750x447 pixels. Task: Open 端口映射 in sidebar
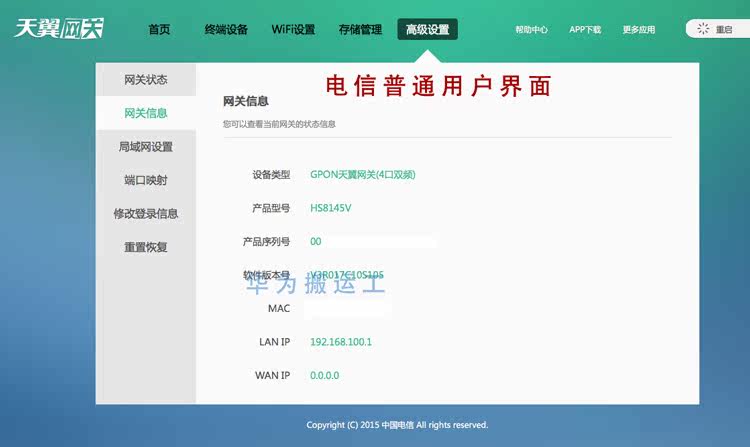[x=146, y=180]
